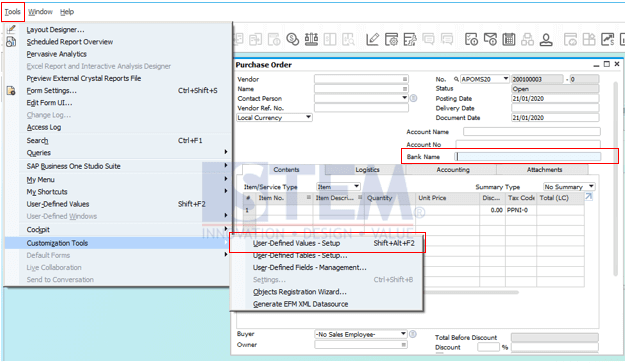The width and height of the screenshot is (627, 364).
Task: Open the Help menu
Action: click(x=67, y=12)
